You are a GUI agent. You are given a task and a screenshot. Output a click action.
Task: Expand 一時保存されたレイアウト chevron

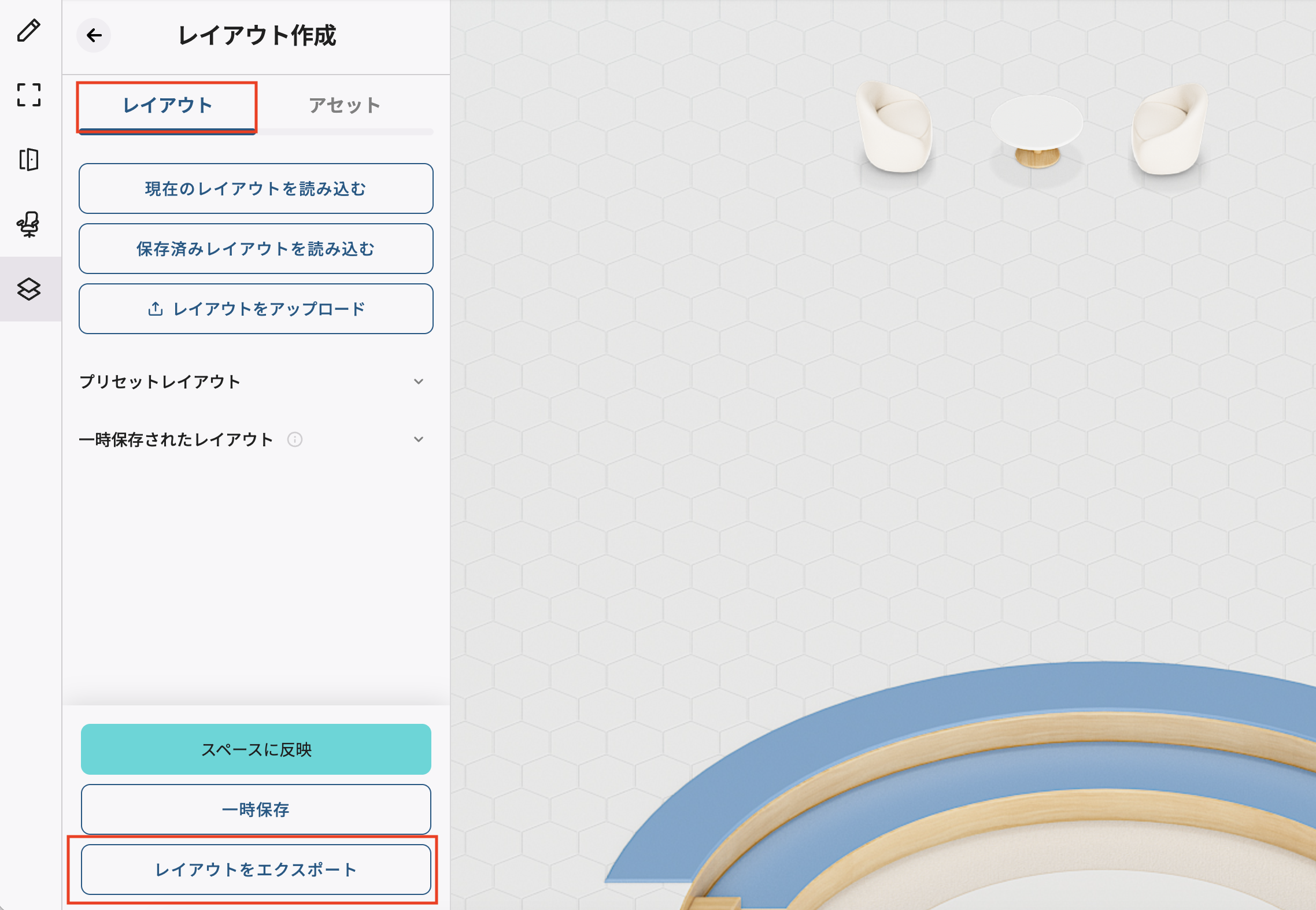pos(419,439)
